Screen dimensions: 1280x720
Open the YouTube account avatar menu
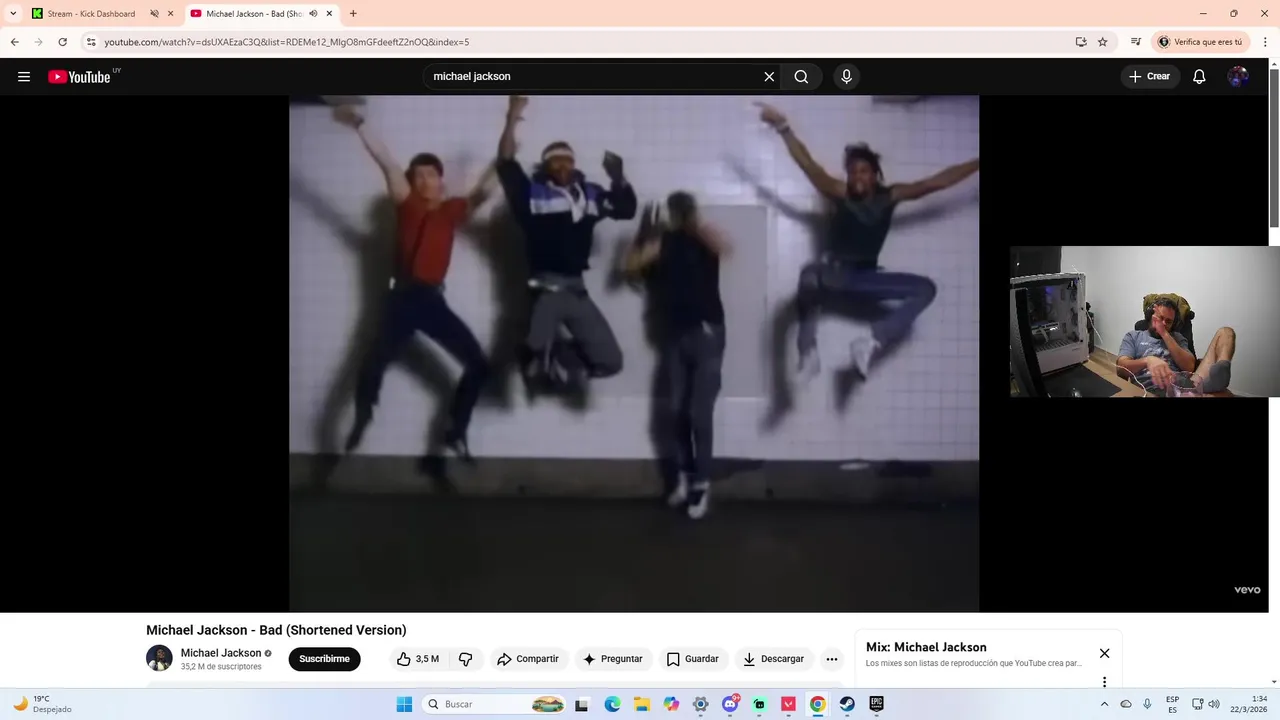click(x=1238, y=77)
